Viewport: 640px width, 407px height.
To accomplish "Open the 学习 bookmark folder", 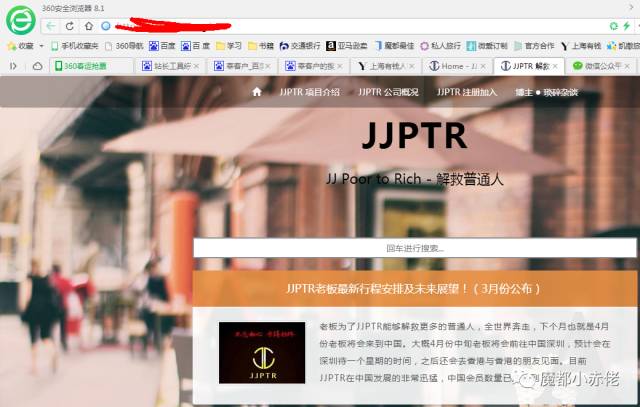I will [229, 46].
